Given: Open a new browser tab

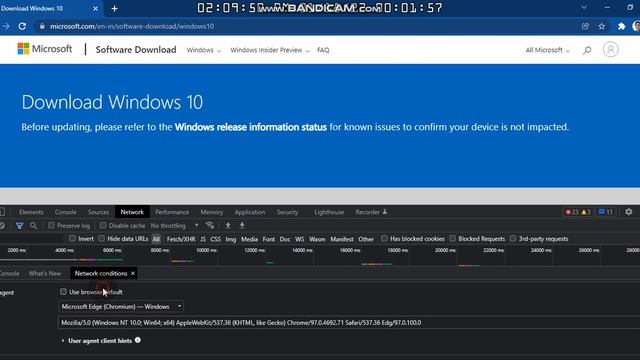Looking at the screenshot, I should [x=115, y=9].
